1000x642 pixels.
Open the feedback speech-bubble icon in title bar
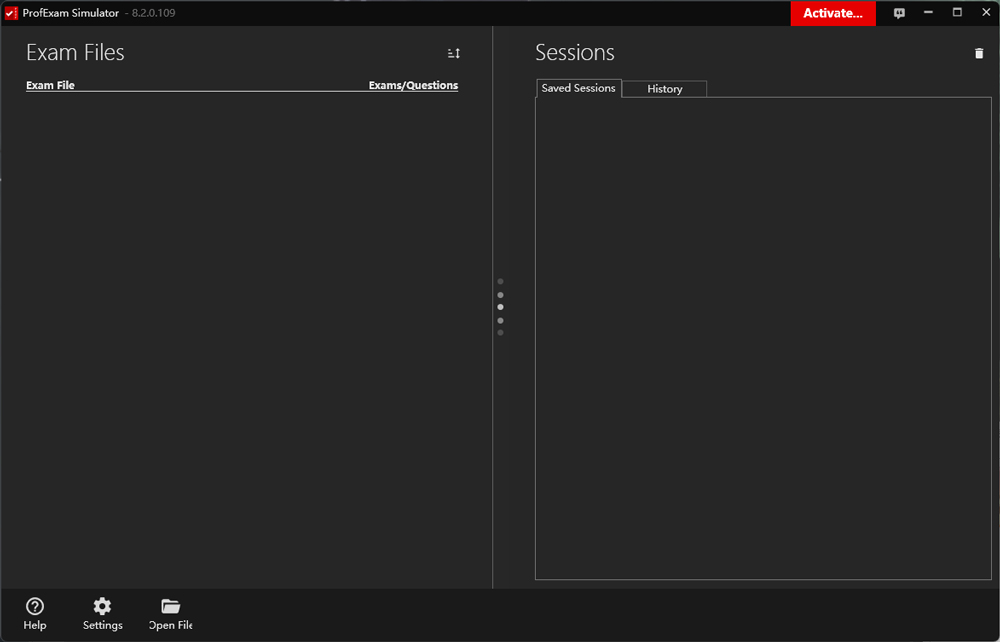[x=899, y=13]
